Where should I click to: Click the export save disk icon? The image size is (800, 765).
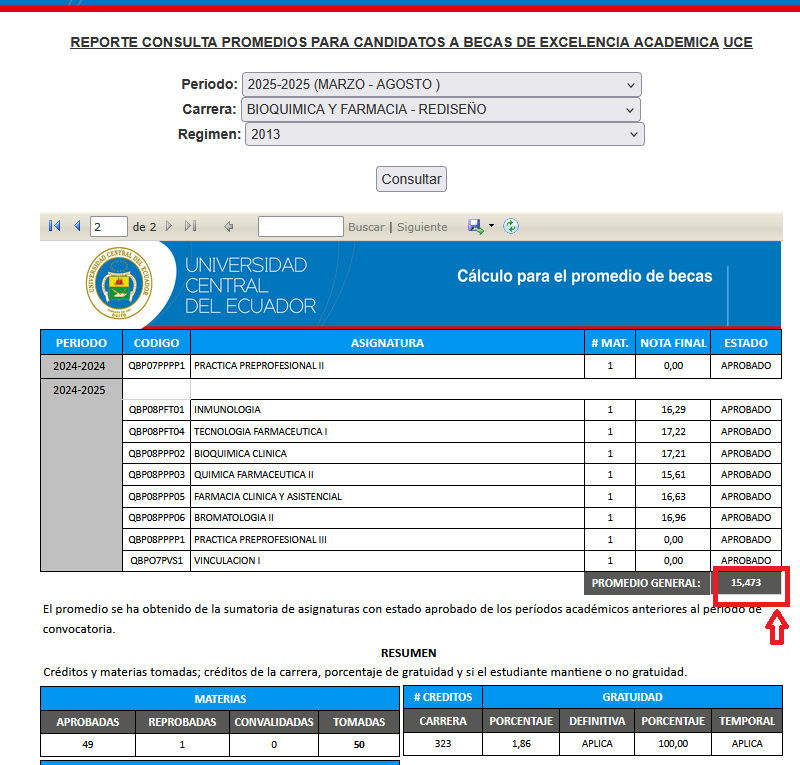tap(475, 227)
